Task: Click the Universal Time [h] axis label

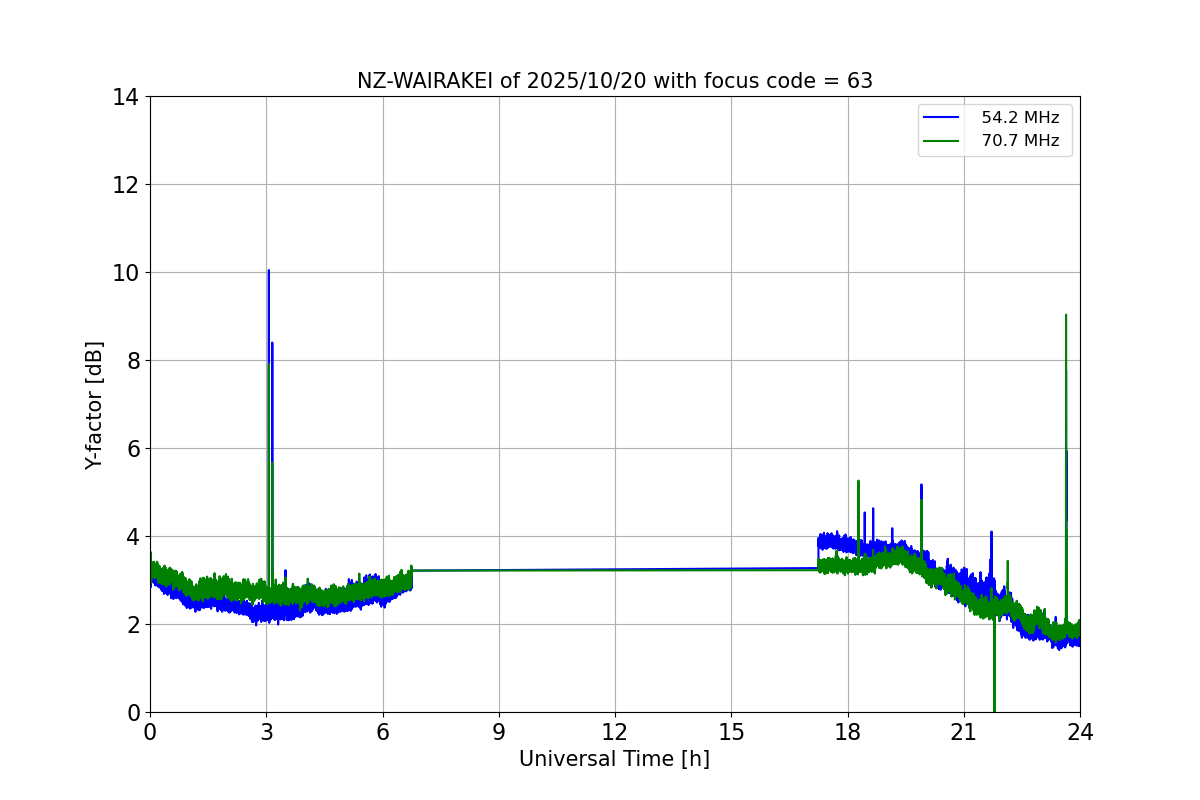Action: click(x=614, y=759)
